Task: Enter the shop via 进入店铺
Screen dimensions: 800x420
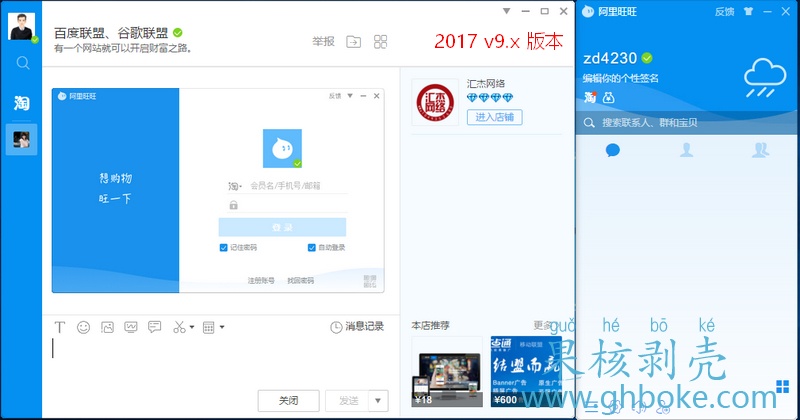Action: [494, 117]
